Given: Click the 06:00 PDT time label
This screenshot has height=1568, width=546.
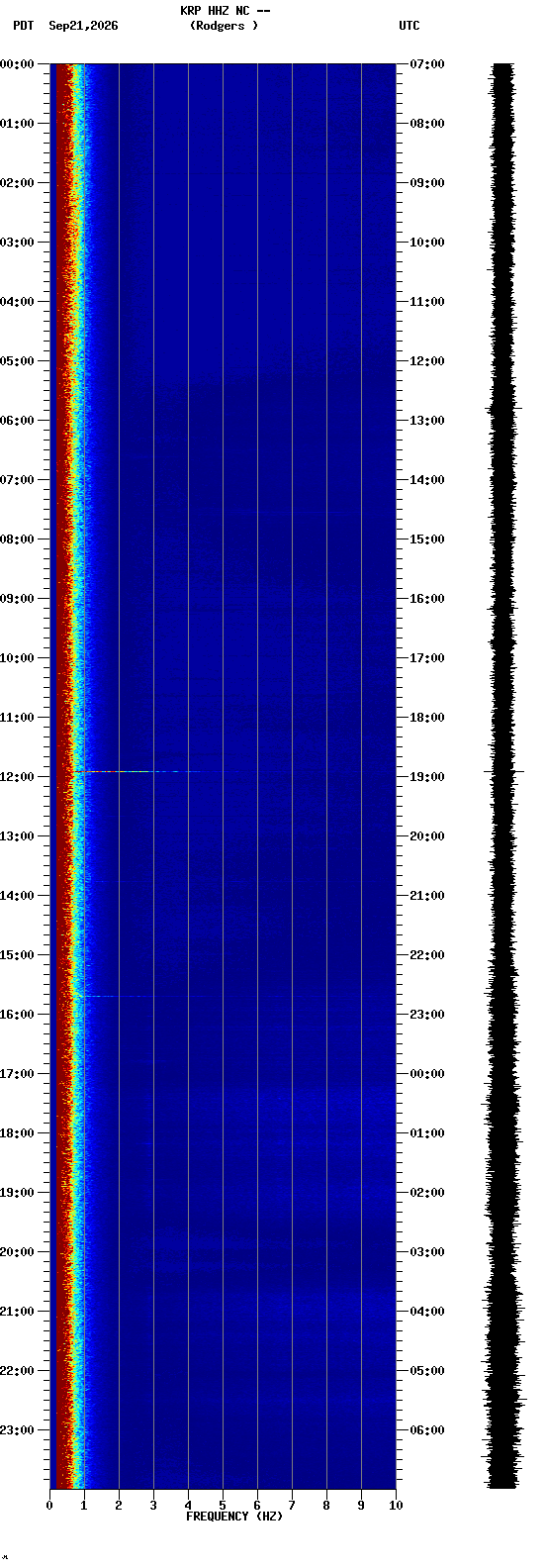Looking at the screenshot, I should point(17,421).
